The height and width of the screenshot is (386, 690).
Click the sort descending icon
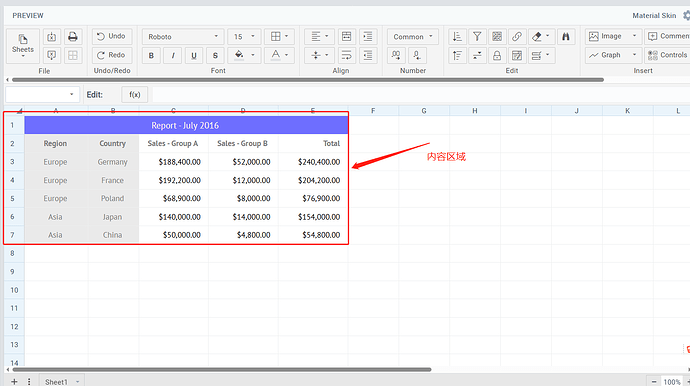coord(457,55)
